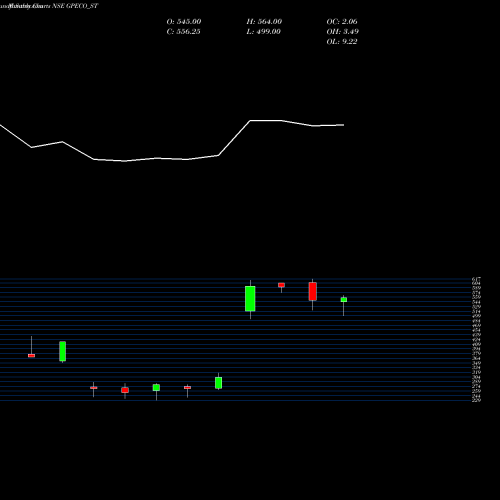Viewport: 500px width, 500px height.
Task: Select the close price 'C: 556.25'
Action: [x=183, y=31]
